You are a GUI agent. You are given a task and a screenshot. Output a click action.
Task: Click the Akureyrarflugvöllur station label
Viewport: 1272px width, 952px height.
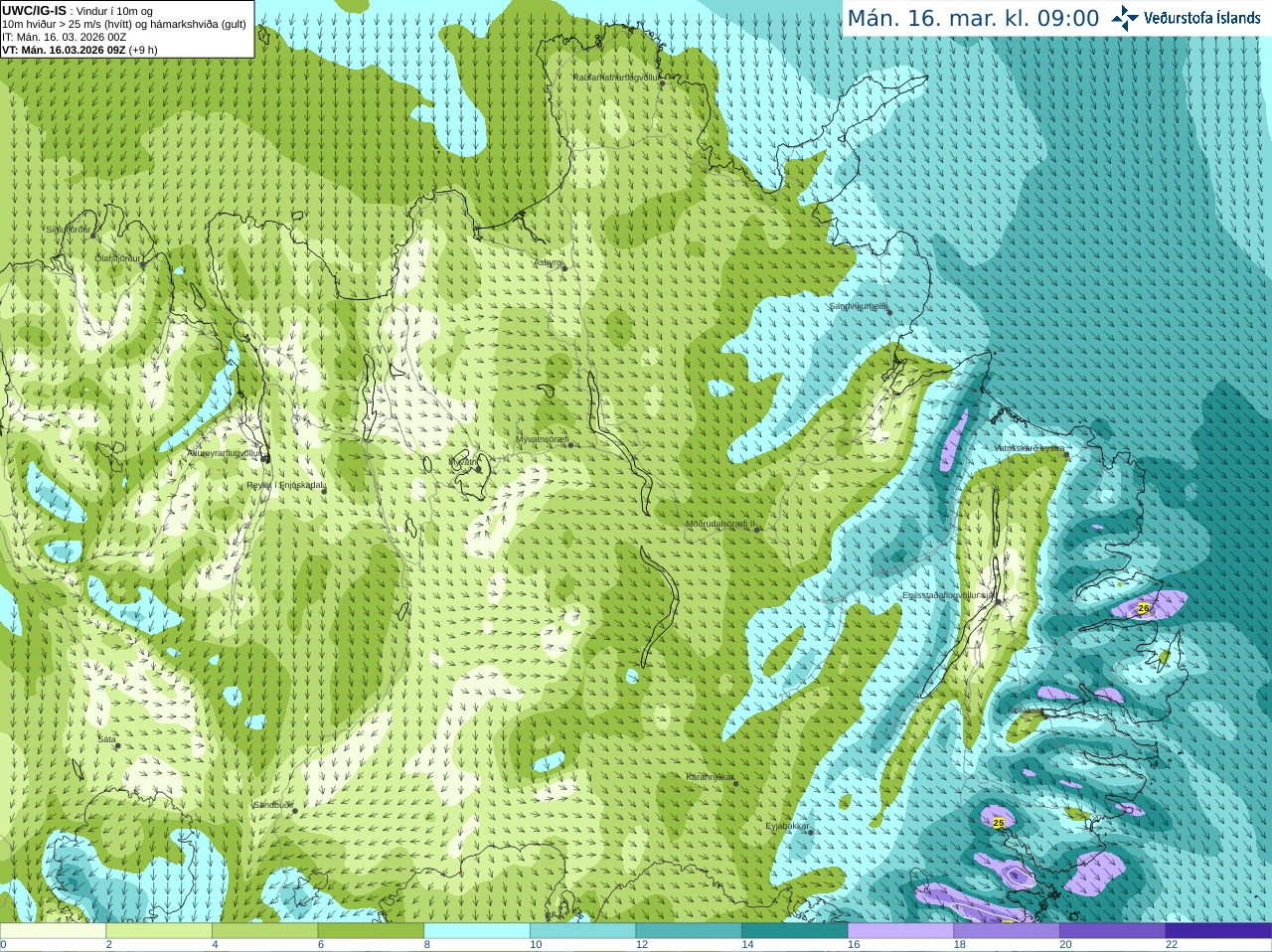225,453
